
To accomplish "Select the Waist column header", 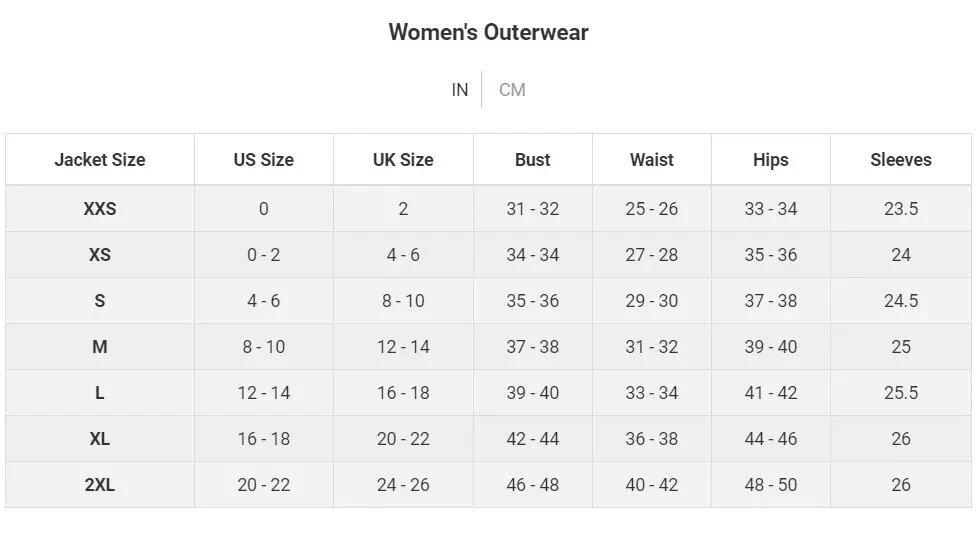I will tap(652, 160).
